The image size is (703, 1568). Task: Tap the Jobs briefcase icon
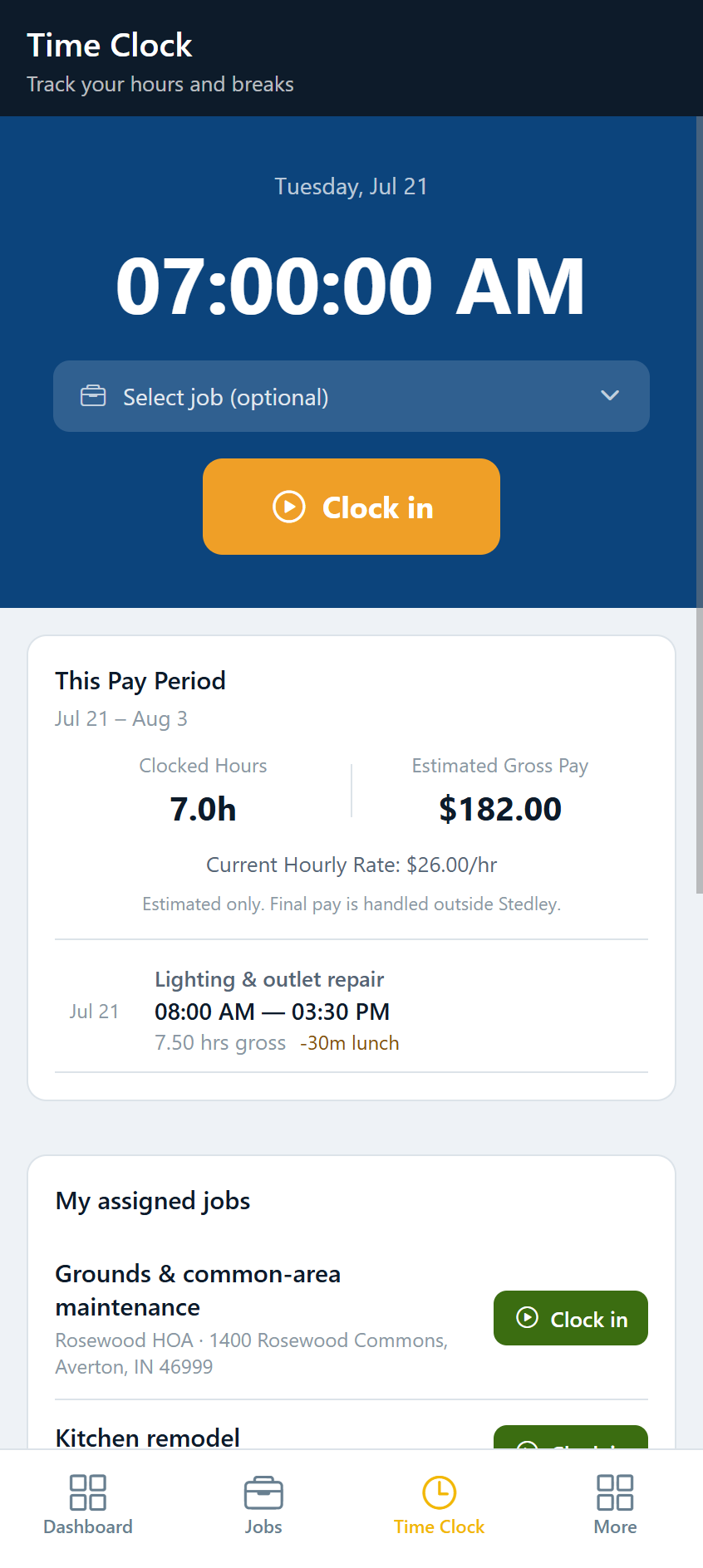click(263, 1492)
